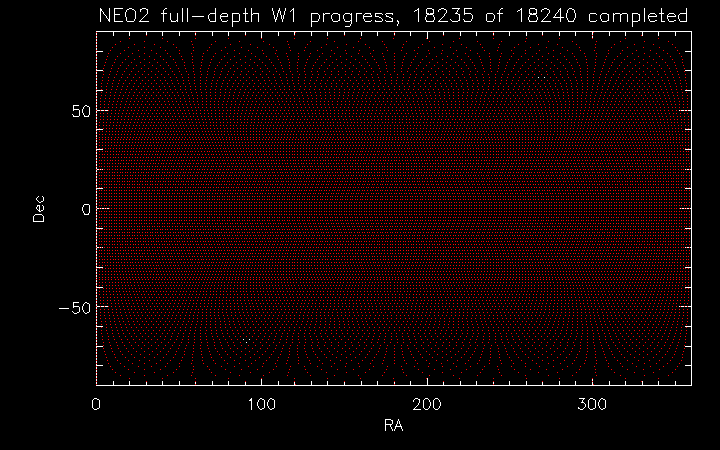Click the x-axis tick label '300'
The width and height of the screenshot is (720, 450).
coord(592,404)
